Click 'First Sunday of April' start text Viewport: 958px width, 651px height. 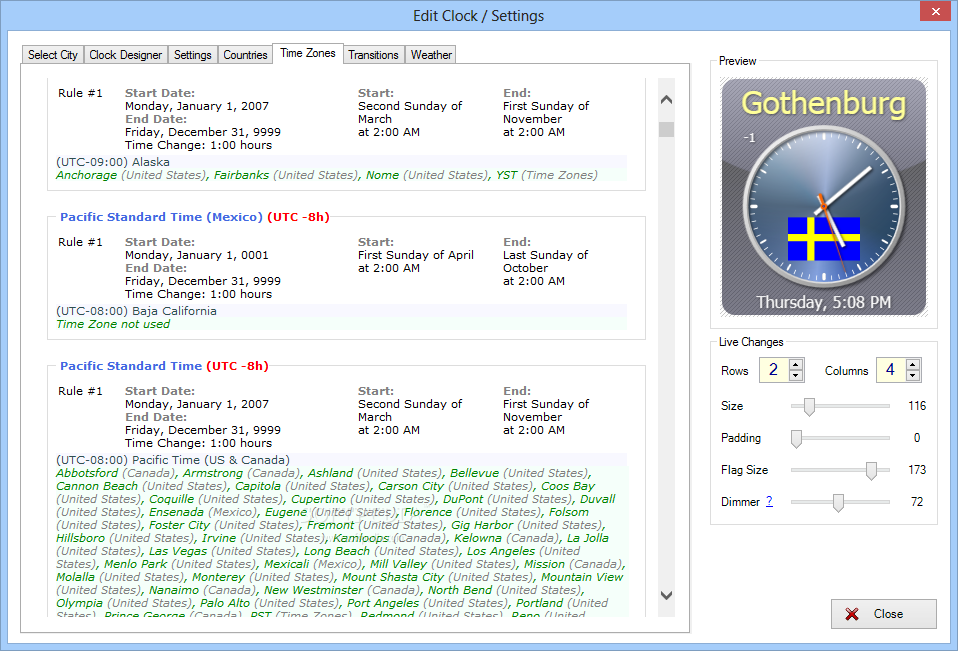coord(416,255)
